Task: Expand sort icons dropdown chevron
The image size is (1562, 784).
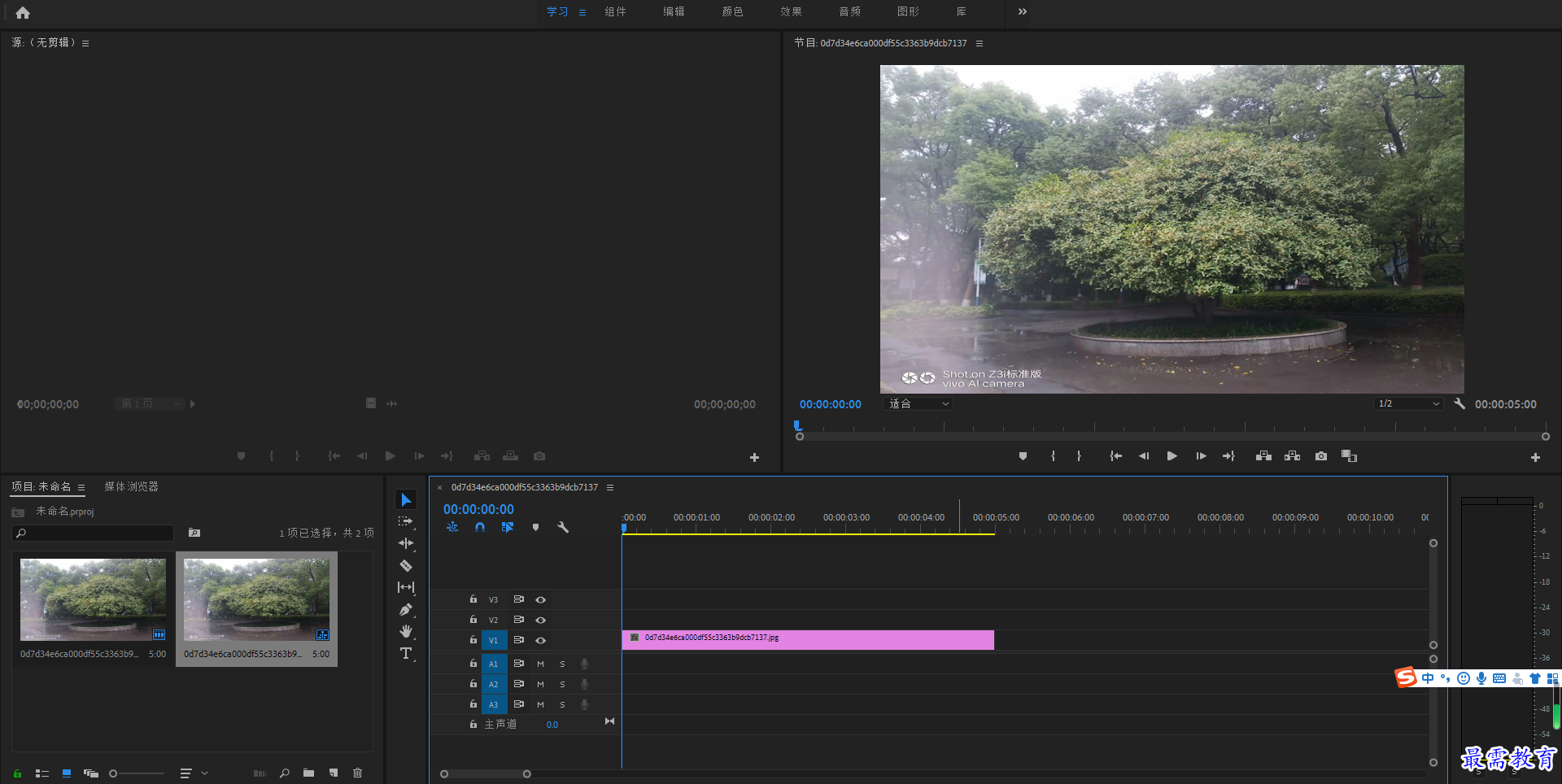Action: point(205,773)
